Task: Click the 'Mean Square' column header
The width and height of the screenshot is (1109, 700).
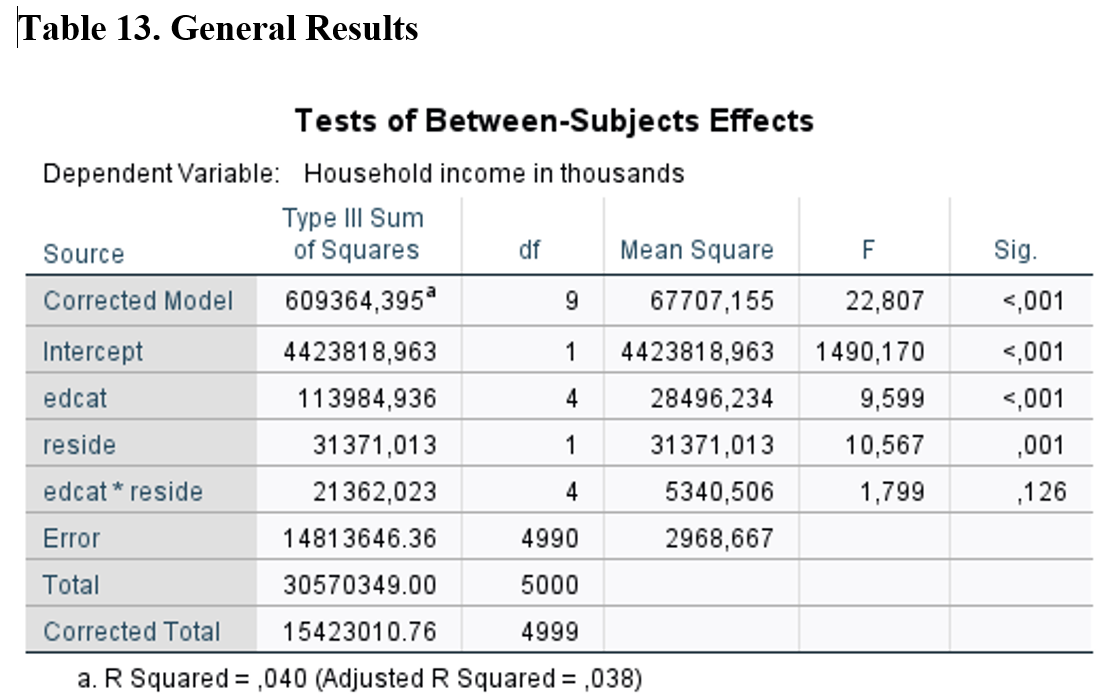Action: [697, 250]
